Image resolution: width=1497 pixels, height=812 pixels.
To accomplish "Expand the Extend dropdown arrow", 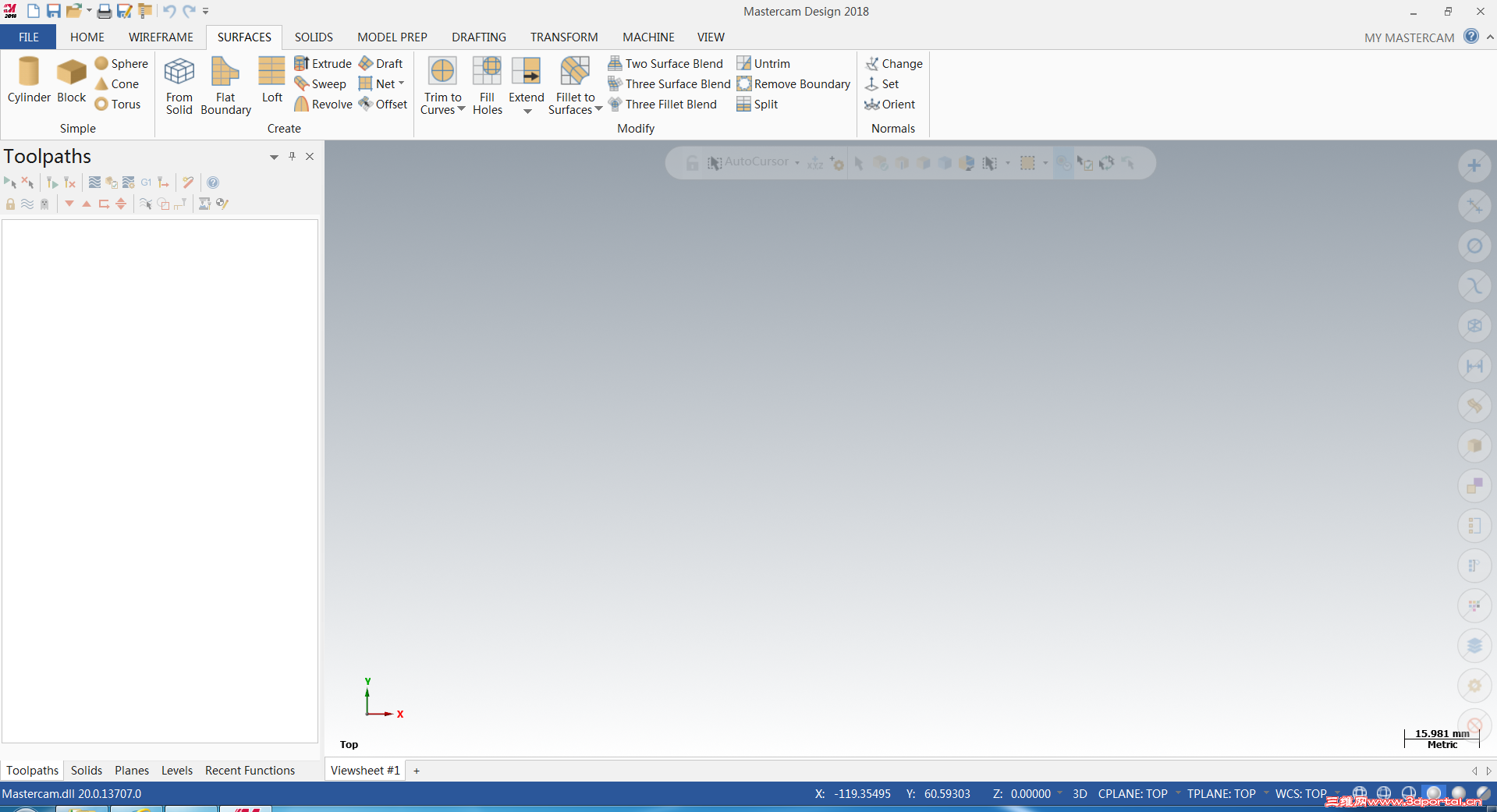I will coord(527,111).
